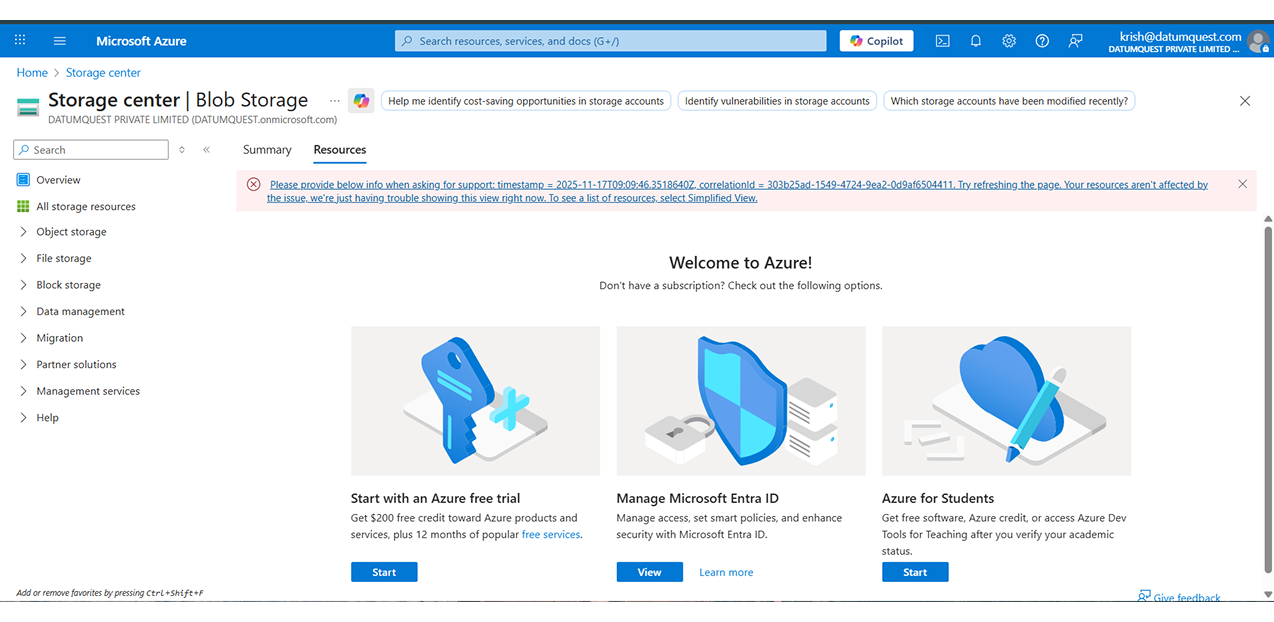The image size is (1274, 622).
Task: Switch to the Summary tab
Action: [267, 149]
